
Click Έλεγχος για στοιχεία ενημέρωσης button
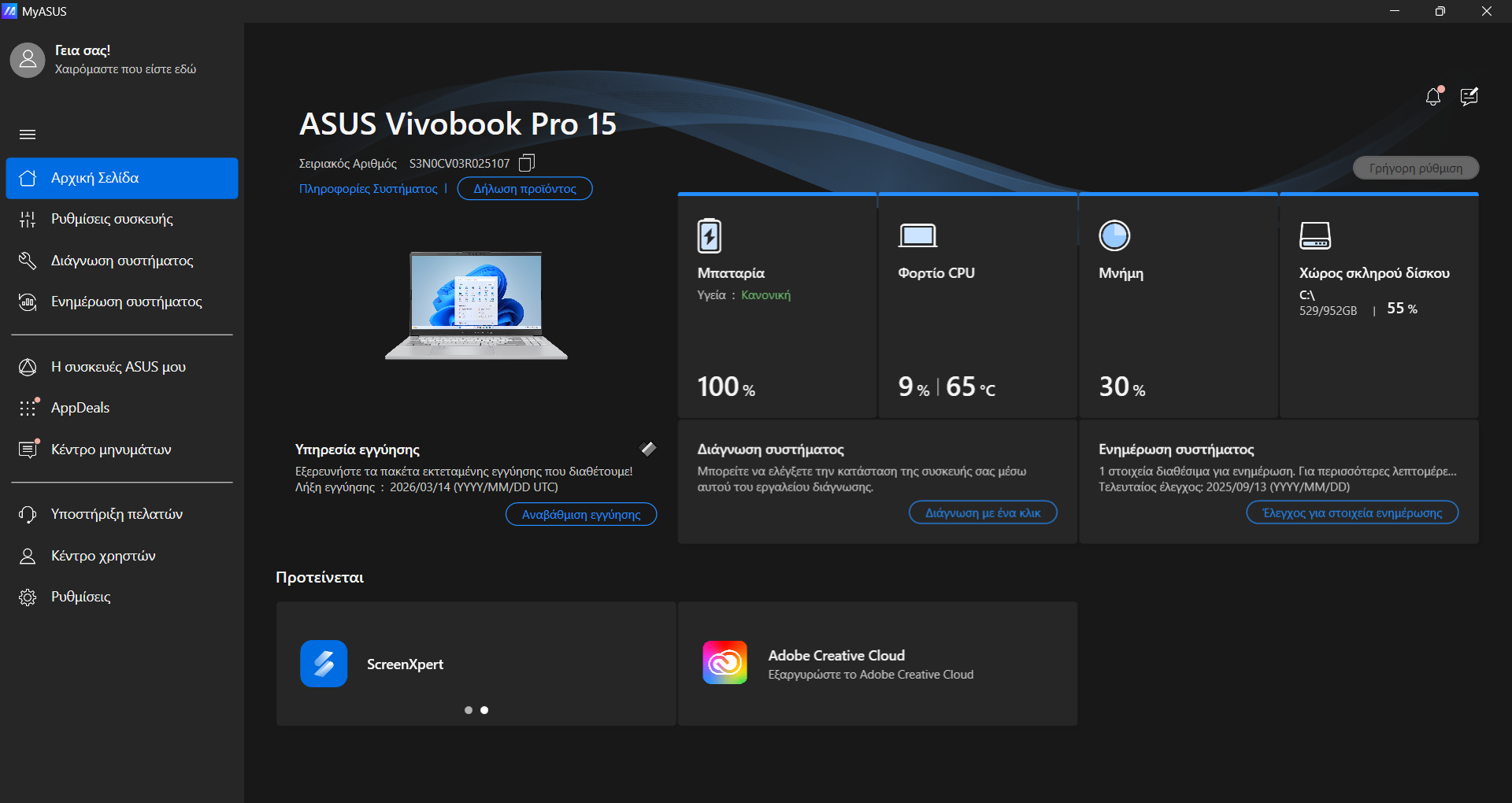(x=1352, y=513)
